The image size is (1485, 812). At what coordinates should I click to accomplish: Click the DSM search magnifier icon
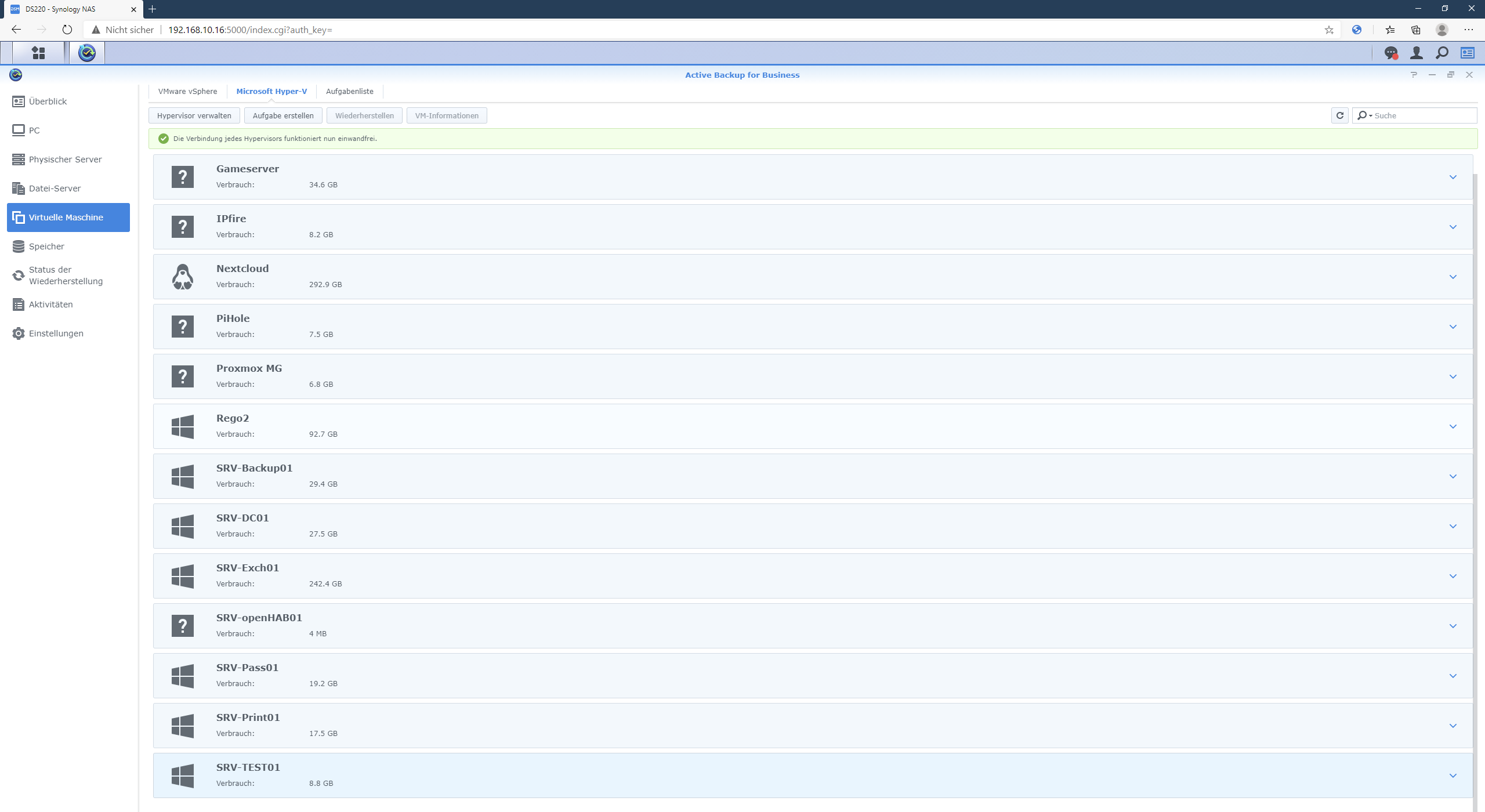1441,53
